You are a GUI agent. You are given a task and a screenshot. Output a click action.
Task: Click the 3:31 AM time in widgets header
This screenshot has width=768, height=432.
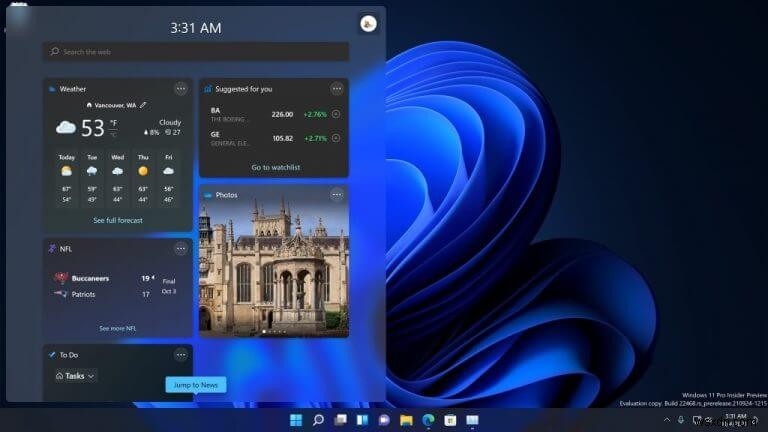click(196, 28)
